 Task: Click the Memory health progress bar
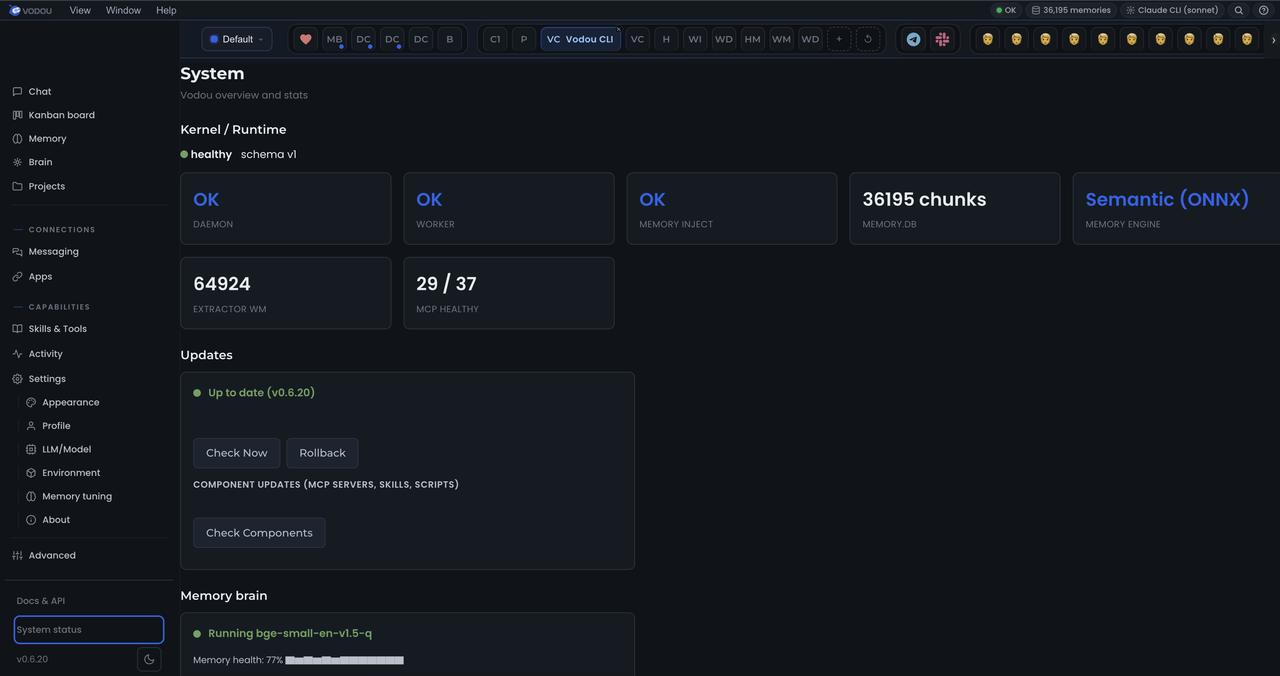[344, 660]
